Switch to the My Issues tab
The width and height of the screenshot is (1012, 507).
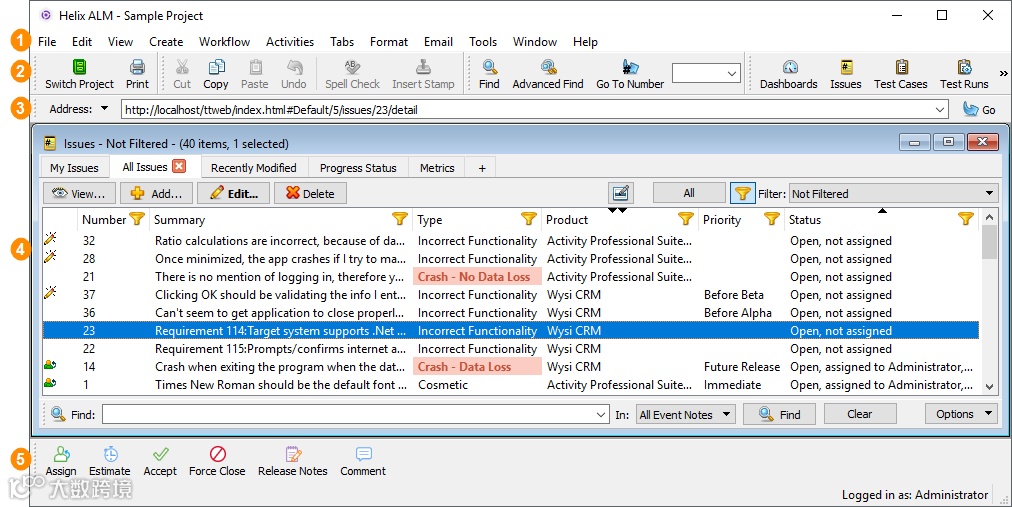74,168
